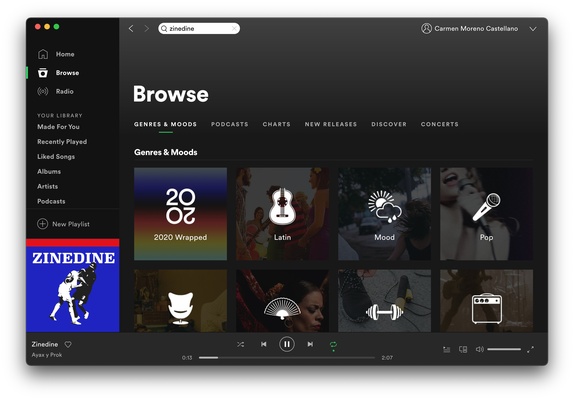Pause the current song

(287, 344)
